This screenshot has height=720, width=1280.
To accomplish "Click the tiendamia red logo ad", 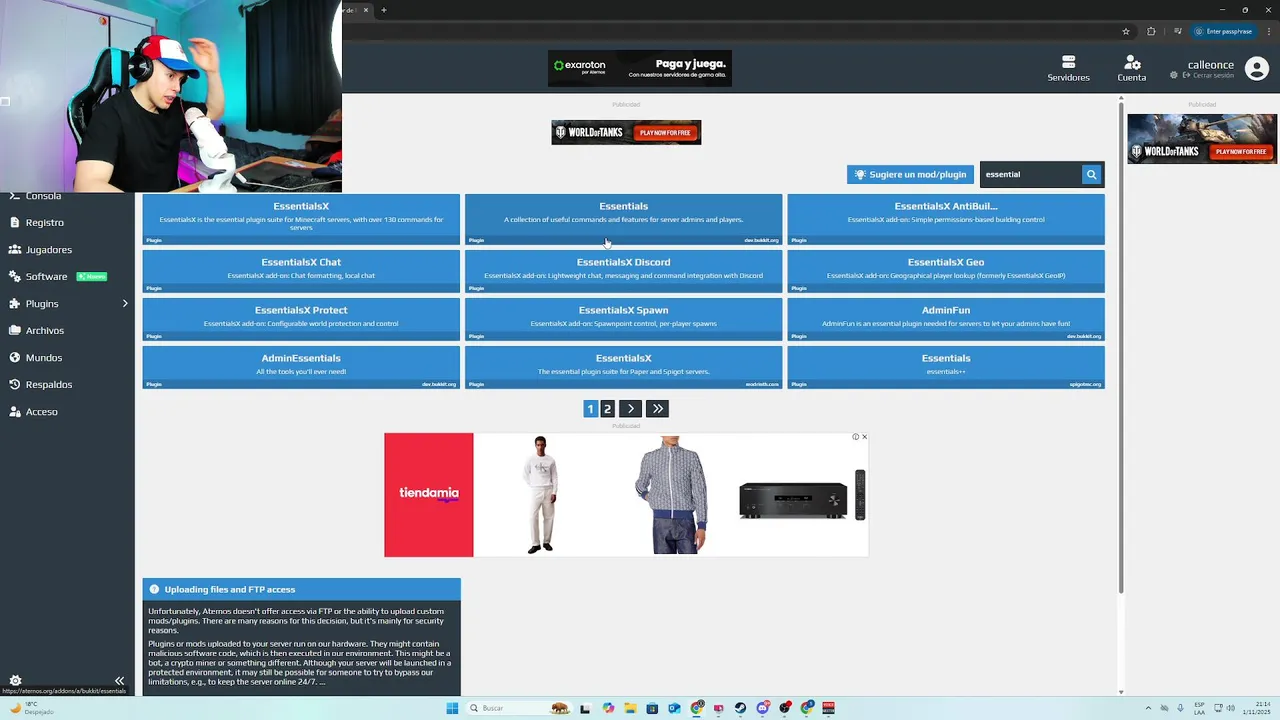I will click(x=429, y=495).
